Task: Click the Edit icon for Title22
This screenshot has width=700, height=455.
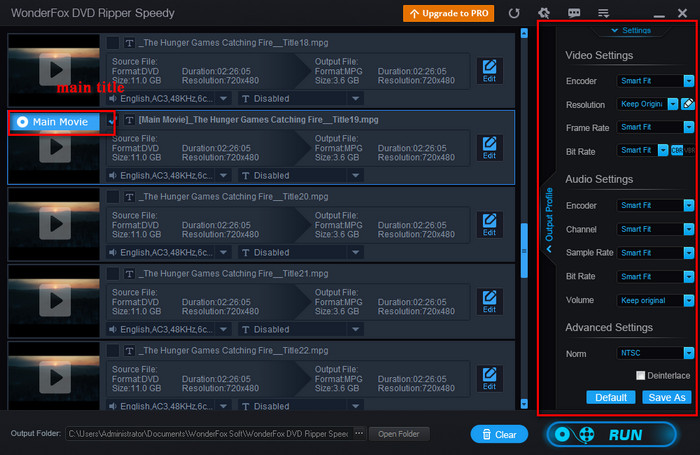Action: (489, 379)
